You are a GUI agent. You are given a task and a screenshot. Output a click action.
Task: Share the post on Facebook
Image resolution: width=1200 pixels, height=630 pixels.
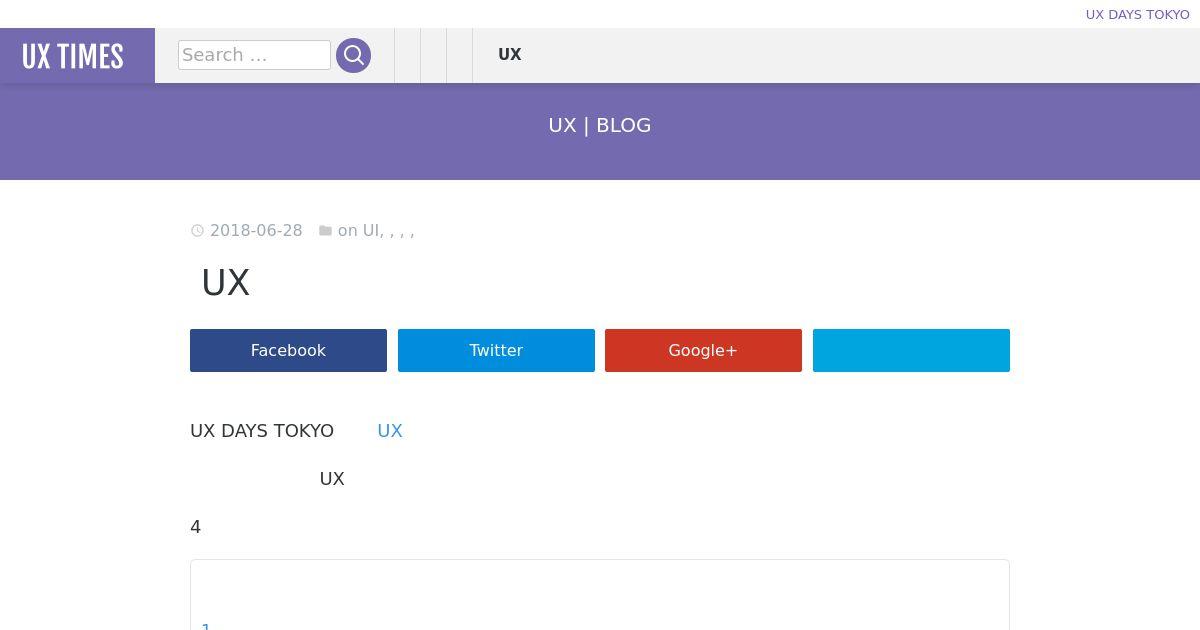[x=288, y=350]
